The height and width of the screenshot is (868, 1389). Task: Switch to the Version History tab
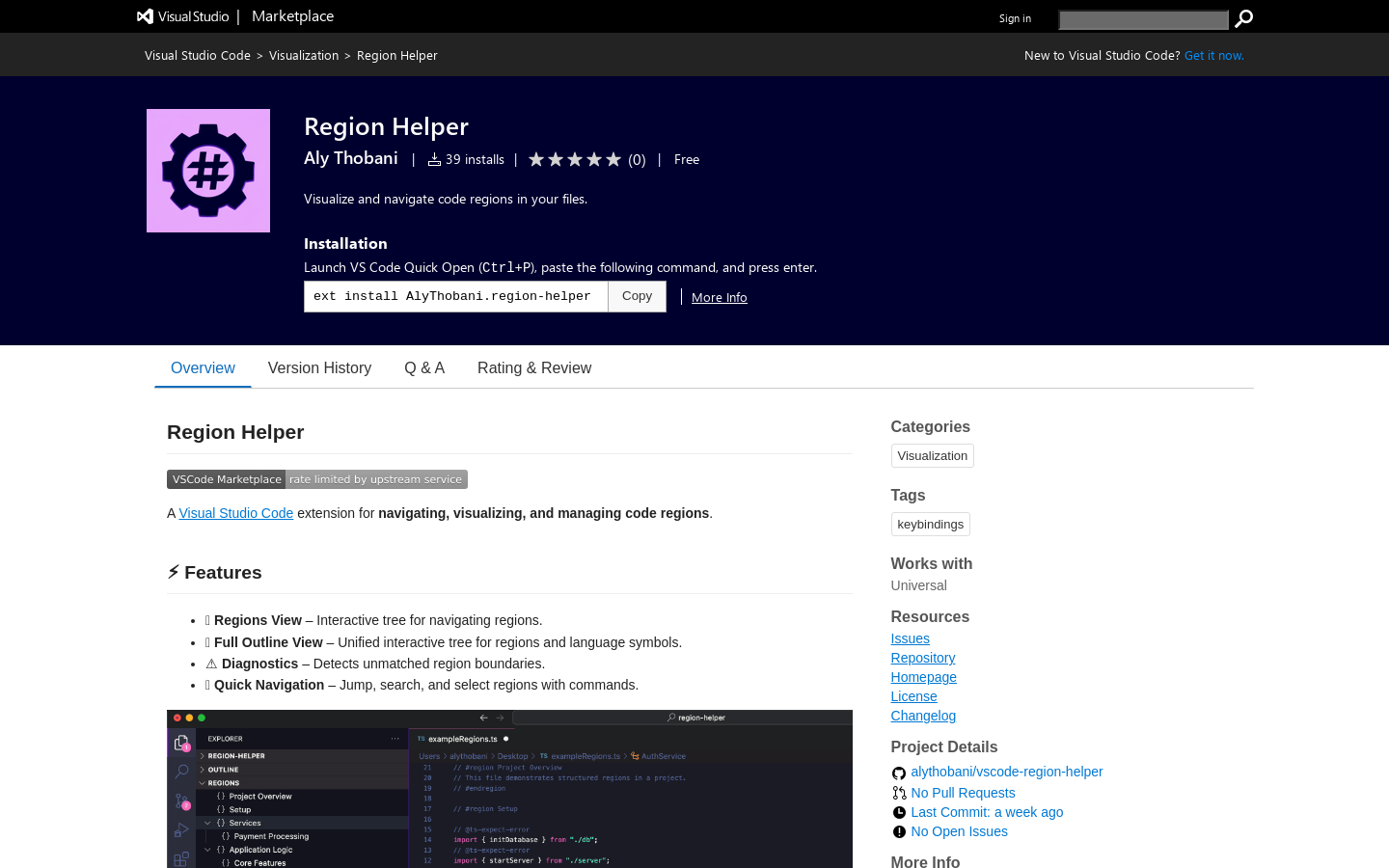tap(319, 367)
